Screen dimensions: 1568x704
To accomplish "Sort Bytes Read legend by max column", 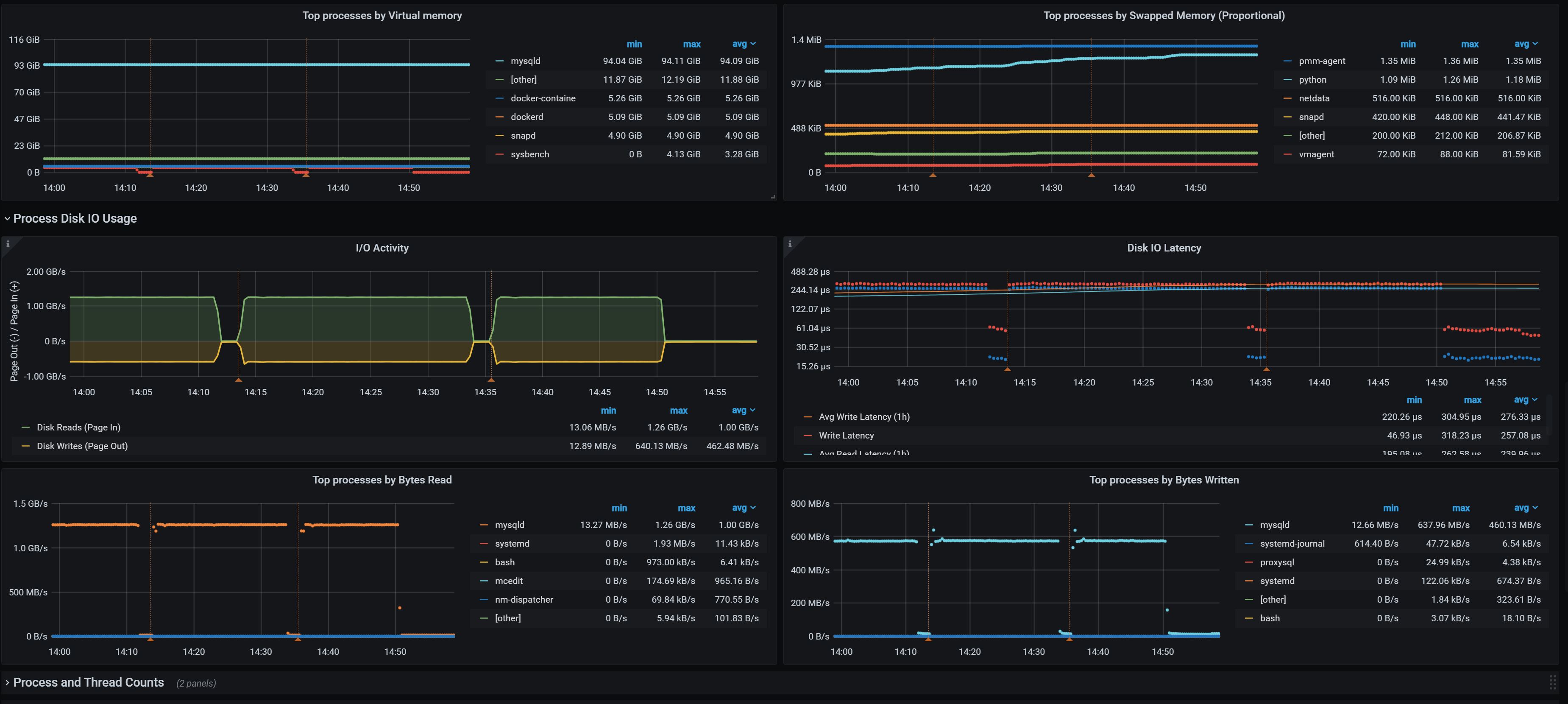I will tap(686, 508).
